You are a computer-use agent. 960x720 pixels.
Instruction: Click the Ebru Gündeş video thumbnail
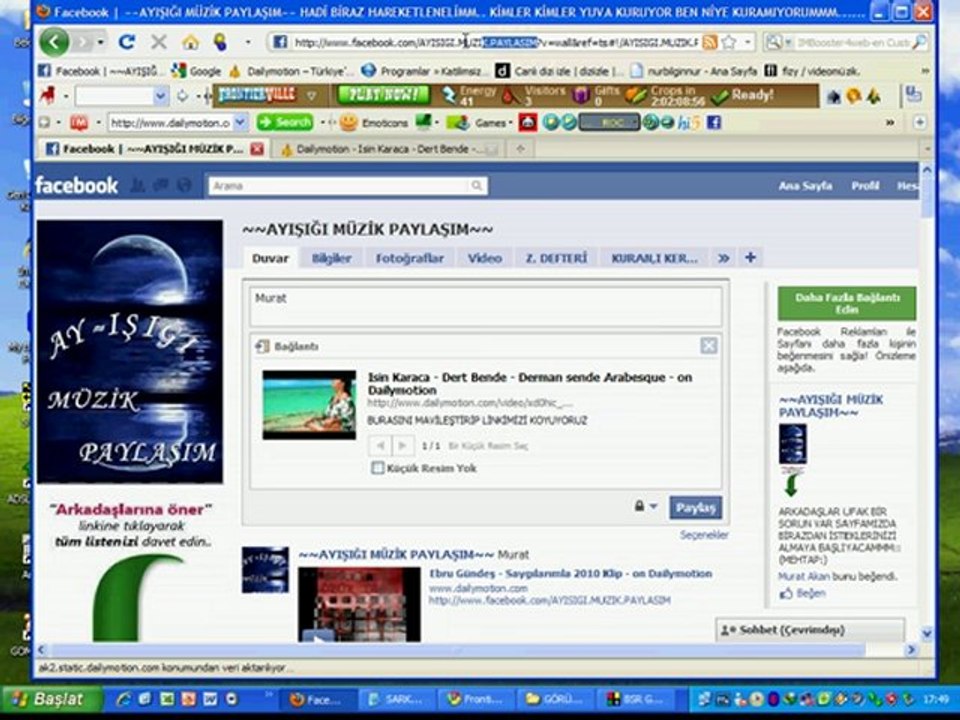[x=359, y=604]
